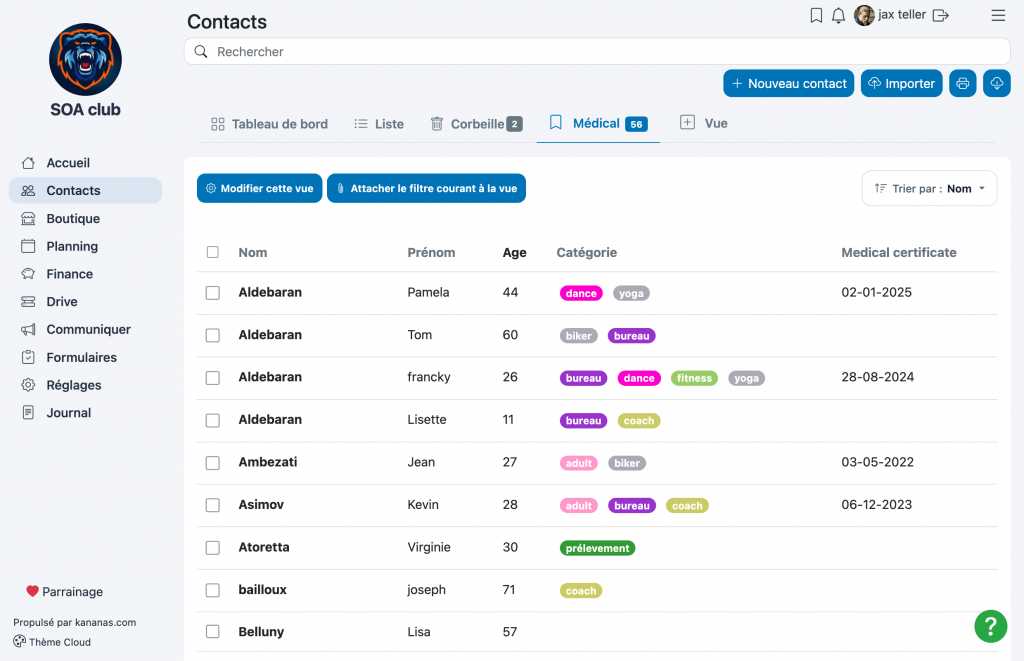Click the SOA club bear logo
The width and height of the screenshot is (1024, 661).
pos(86,59)
